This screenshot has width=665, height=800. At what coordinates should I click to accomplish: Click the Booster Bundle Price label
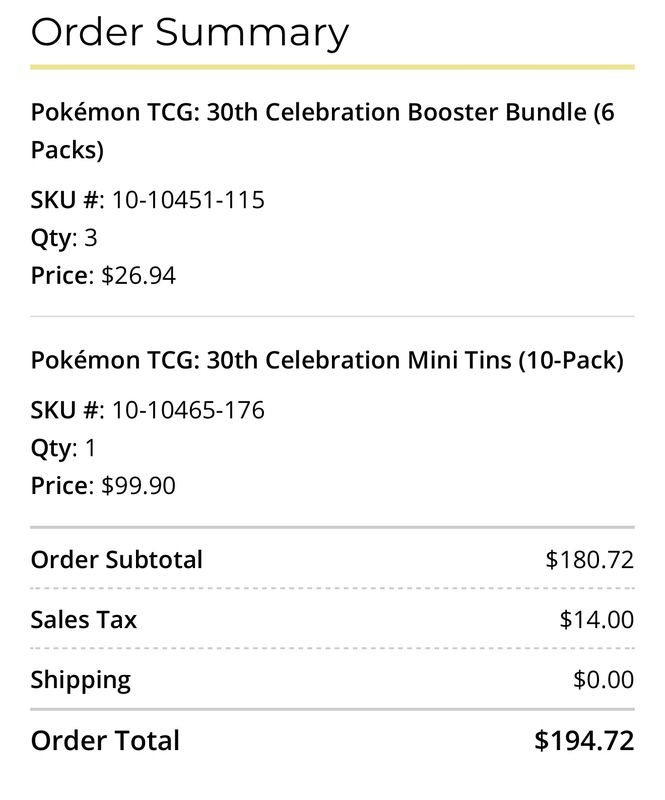[62, 276]
